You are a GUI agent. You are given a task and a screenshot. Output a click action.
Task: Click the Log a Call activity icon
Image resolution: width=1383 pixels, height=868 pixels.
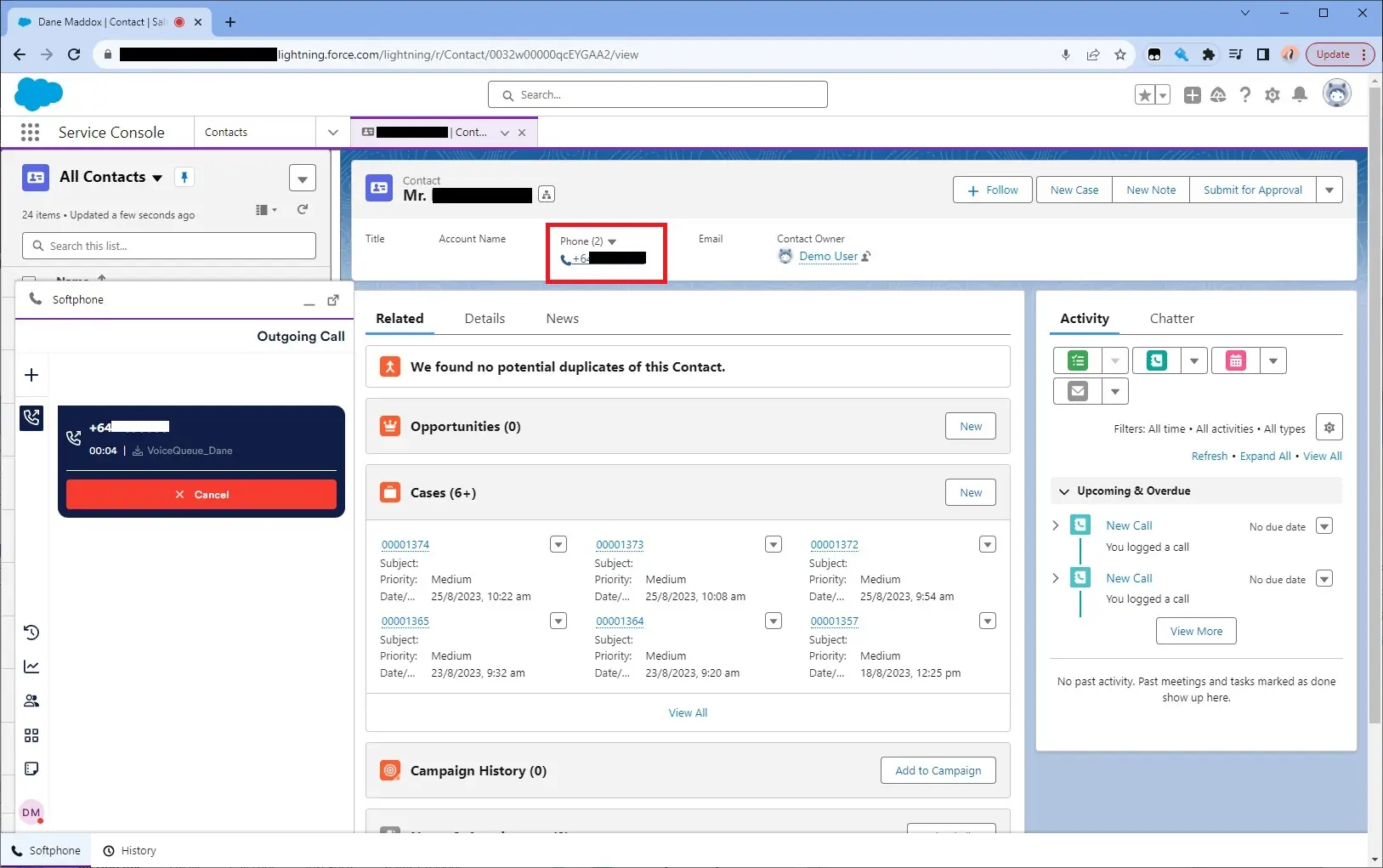click(1156, 360)
